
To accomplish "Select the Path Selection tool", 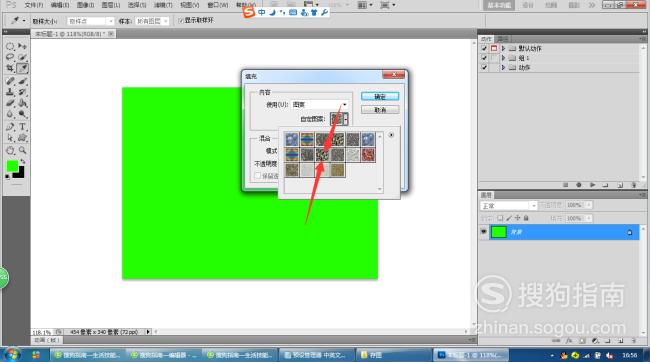I will (10, 138).
